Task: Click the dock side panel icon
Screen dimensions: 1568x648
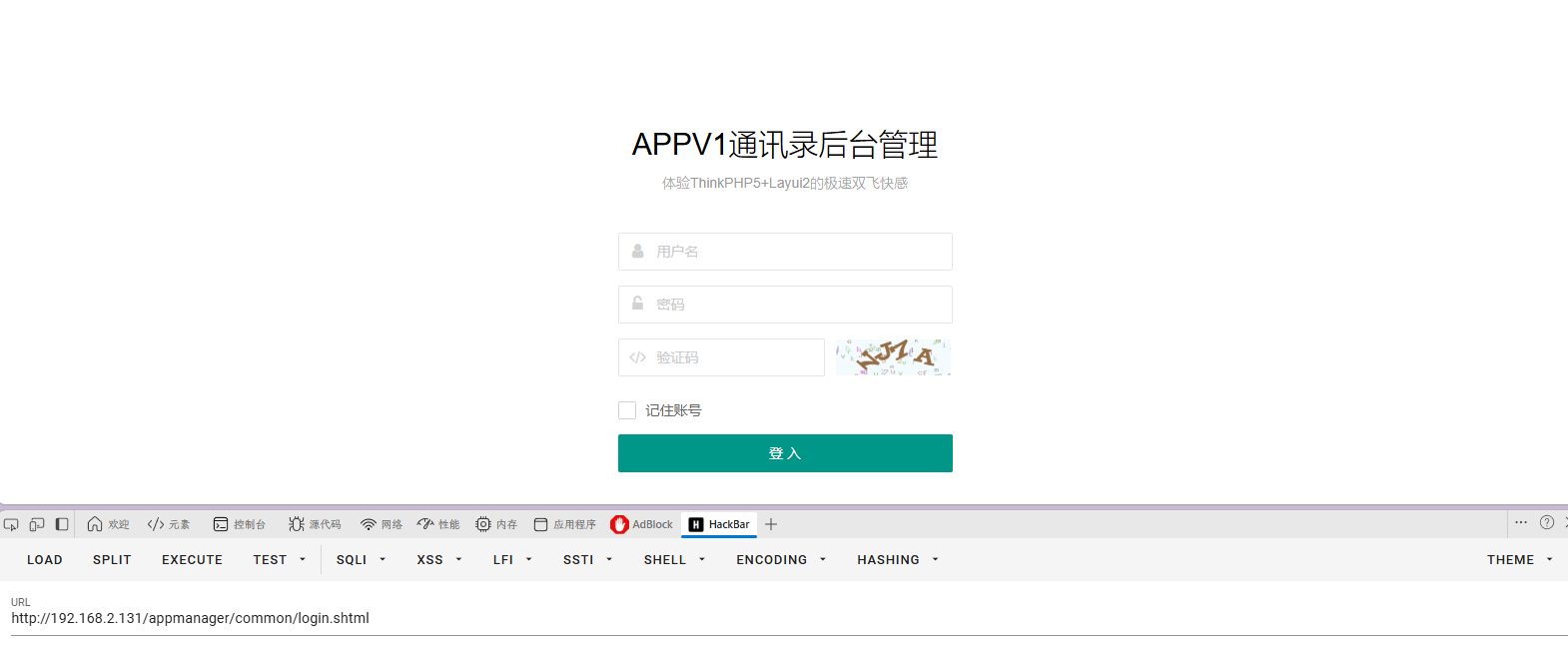Action: (x=62, y=524)
